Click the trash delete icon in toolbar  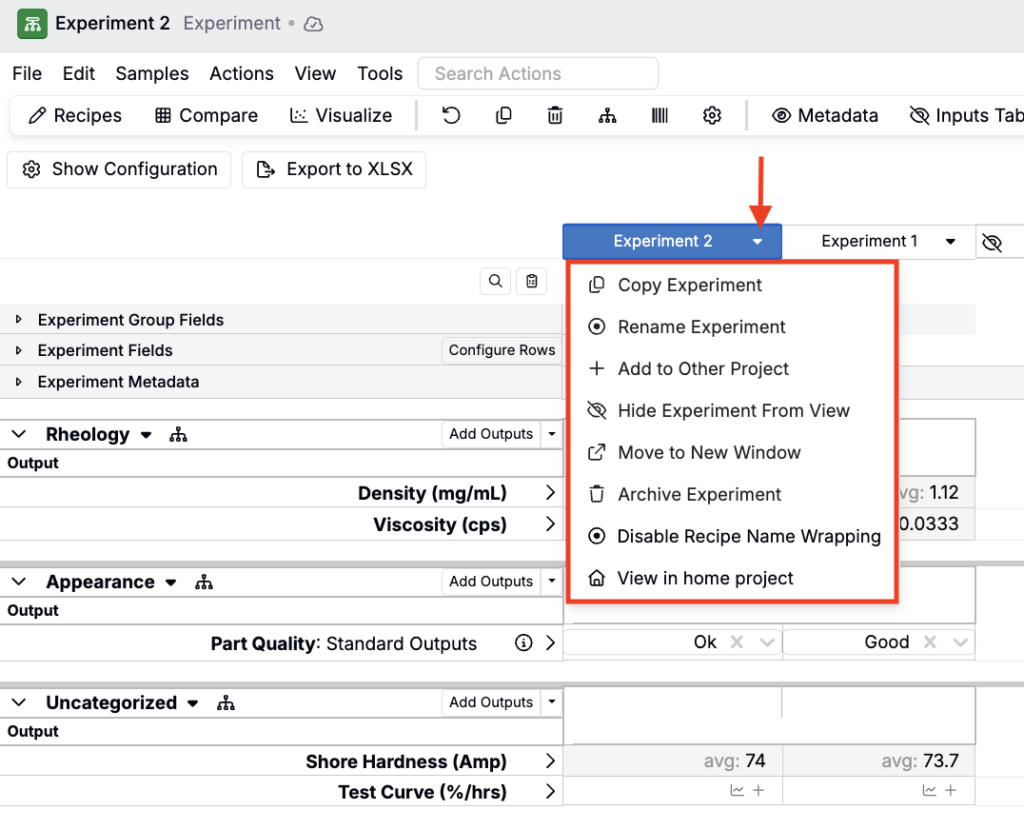coord(555,116)
